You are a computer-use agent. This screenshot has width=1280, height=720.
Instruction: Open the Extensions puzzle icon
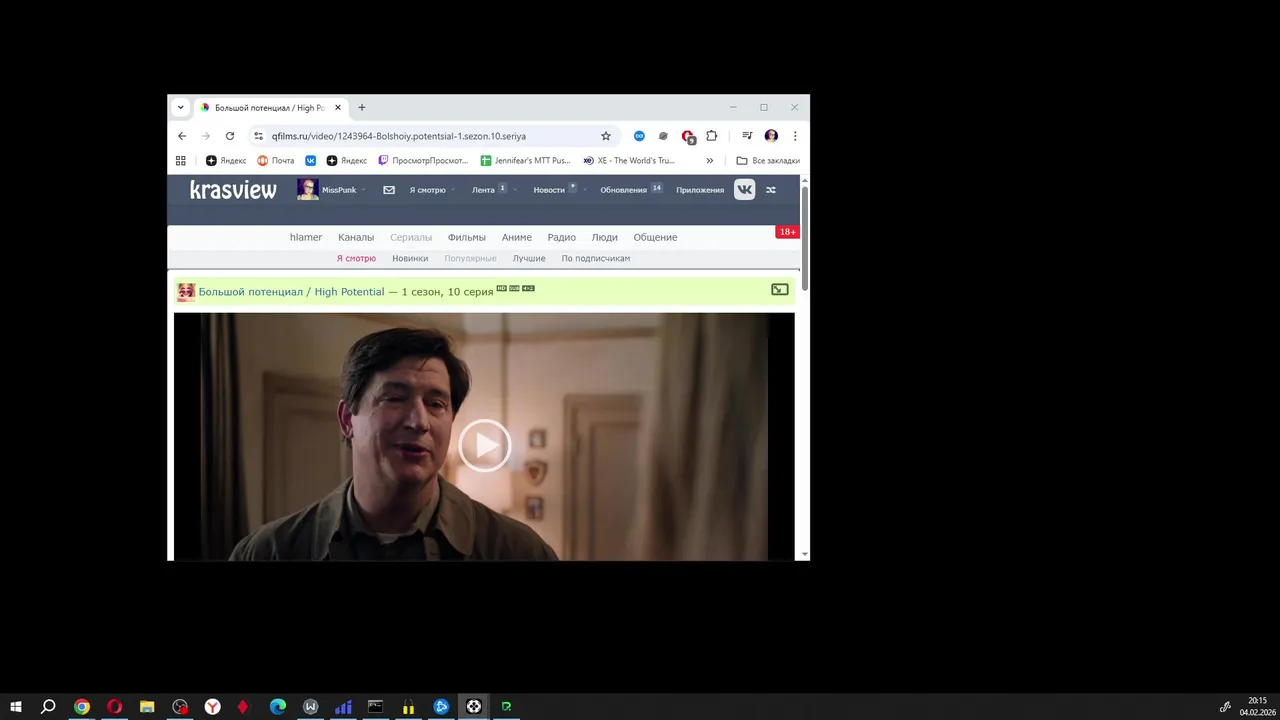coord(712,136)
